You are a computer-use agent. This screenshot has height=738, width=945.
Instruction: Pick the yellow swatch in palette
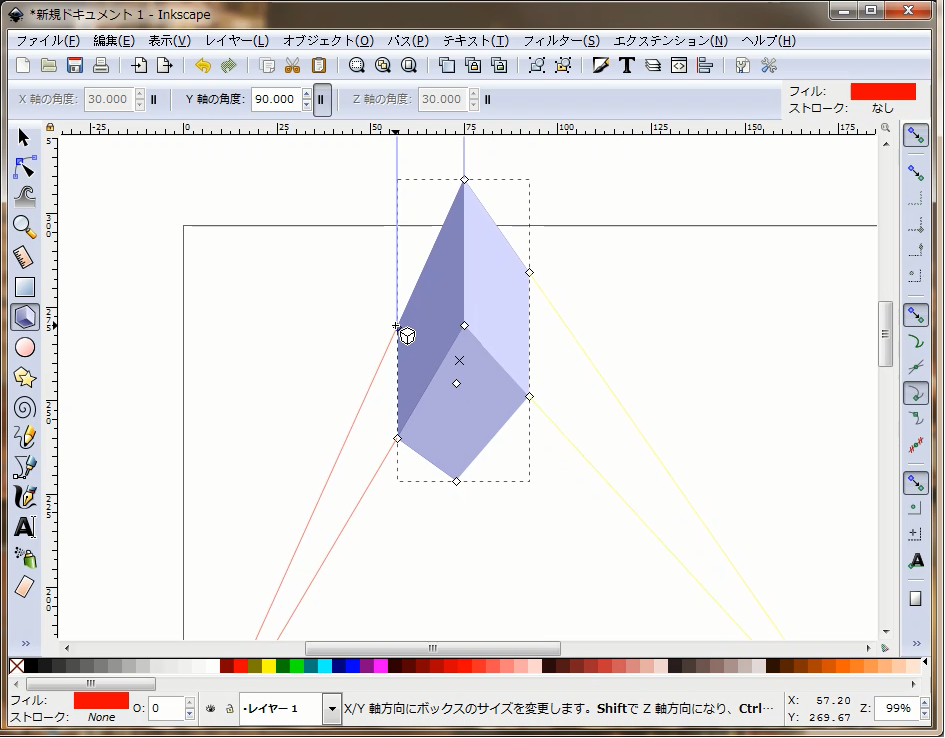(x=268, y=666)
